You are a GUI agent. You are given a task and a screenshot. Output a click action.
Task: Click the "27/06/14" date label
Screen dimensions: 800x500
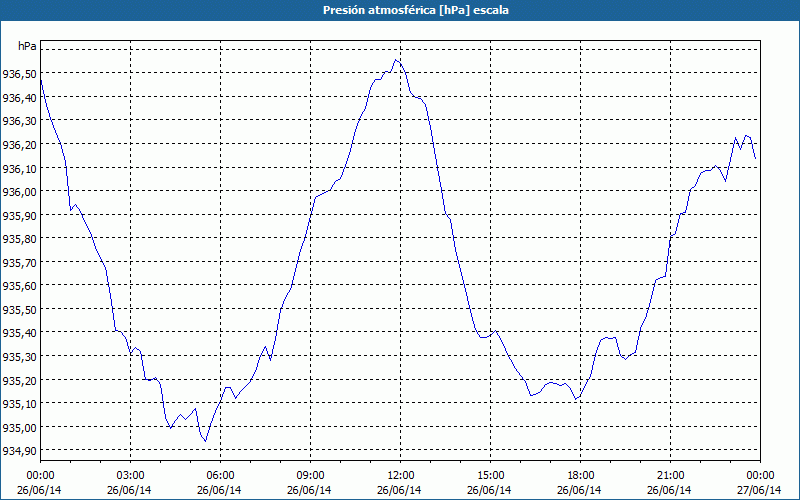760,490
